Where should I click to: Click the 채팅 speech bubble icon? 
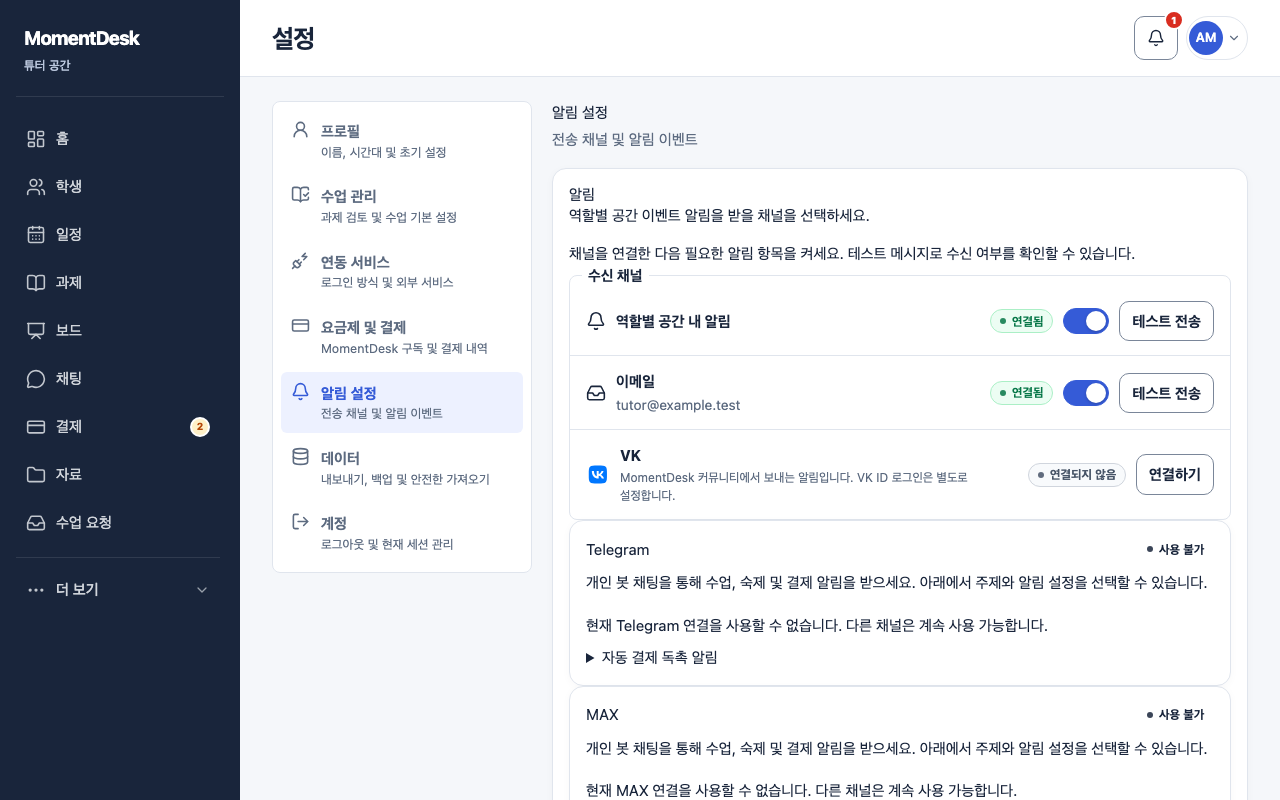36,379
